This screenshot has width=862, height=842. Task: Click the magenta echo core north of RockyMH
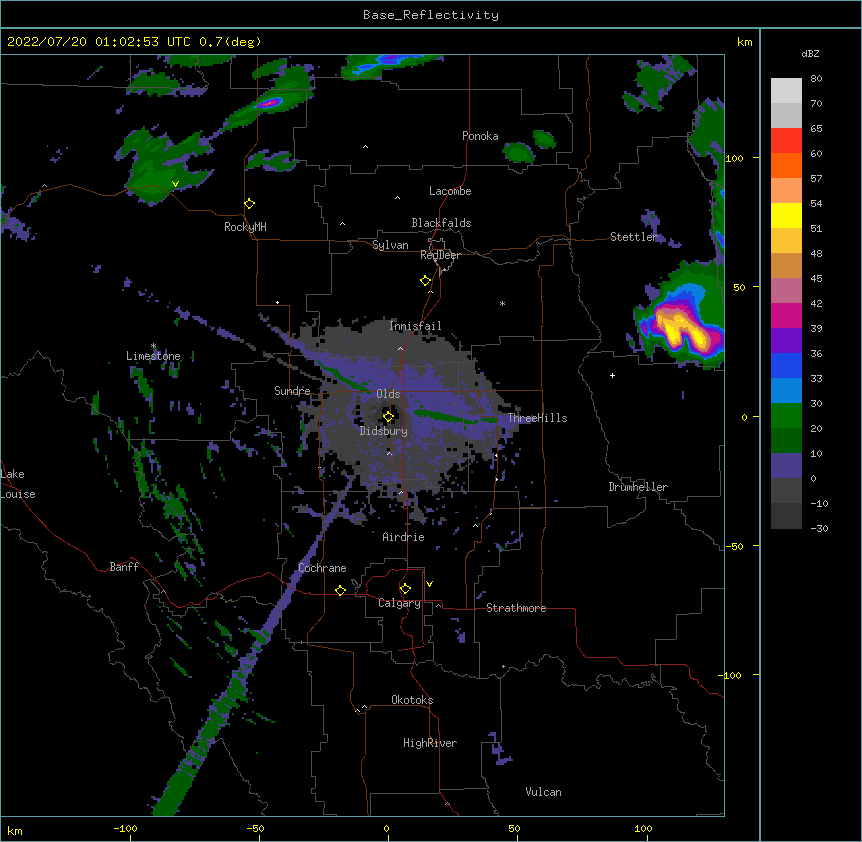(x=269, y=102)
